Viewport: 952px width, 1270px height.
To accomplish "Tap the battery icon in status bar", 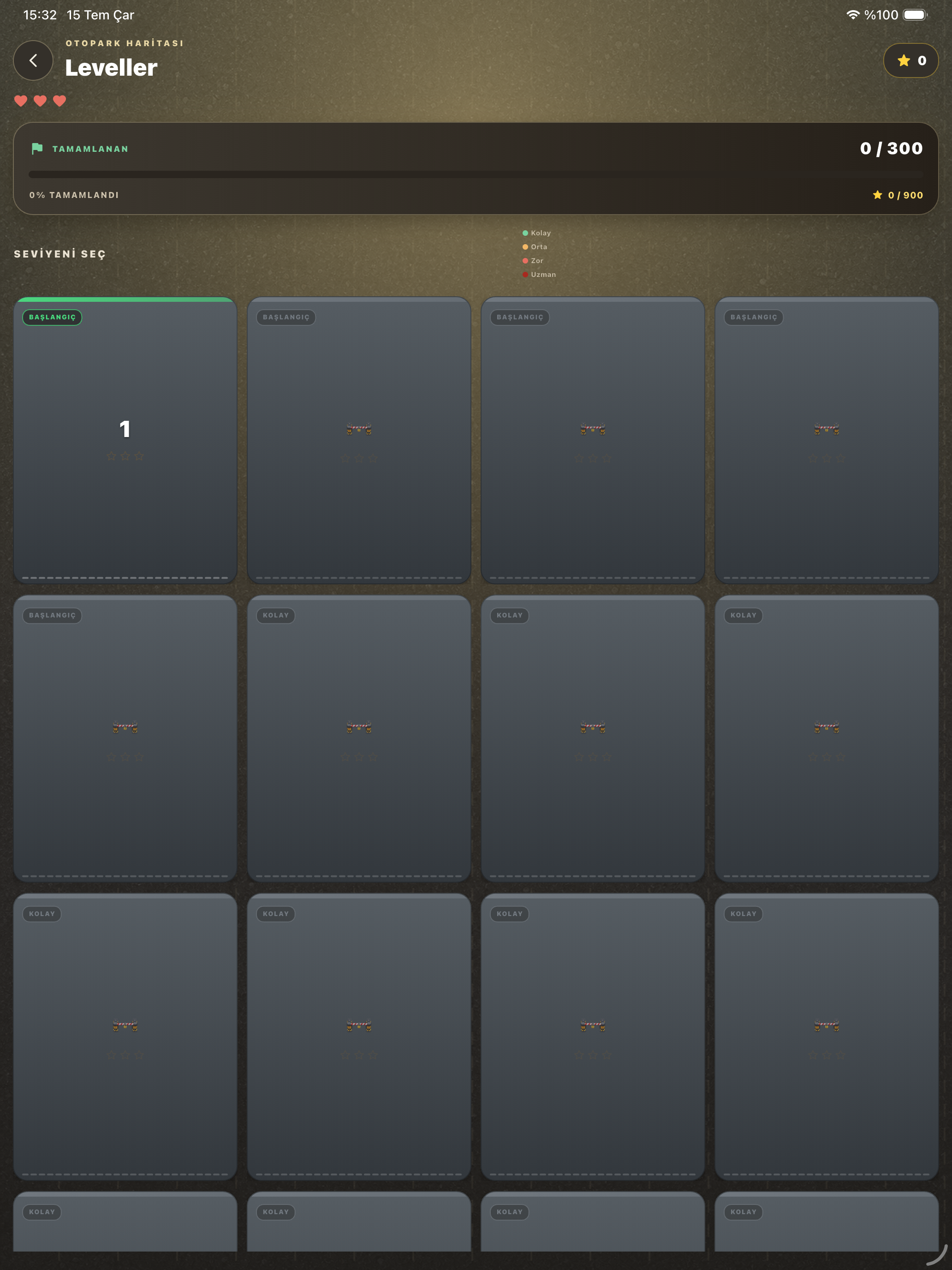I will tap(915, 15).
